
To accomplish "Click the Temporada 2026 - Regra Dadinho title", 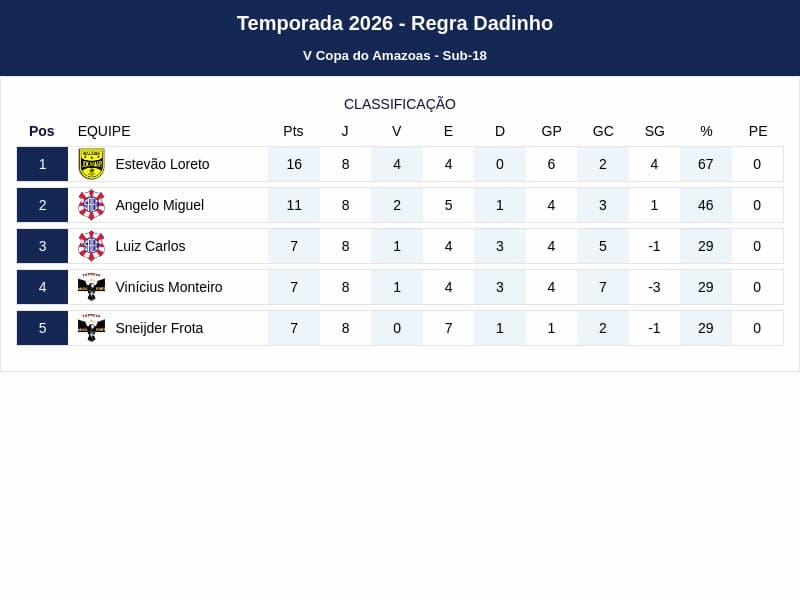I will [x=395, y=23].
